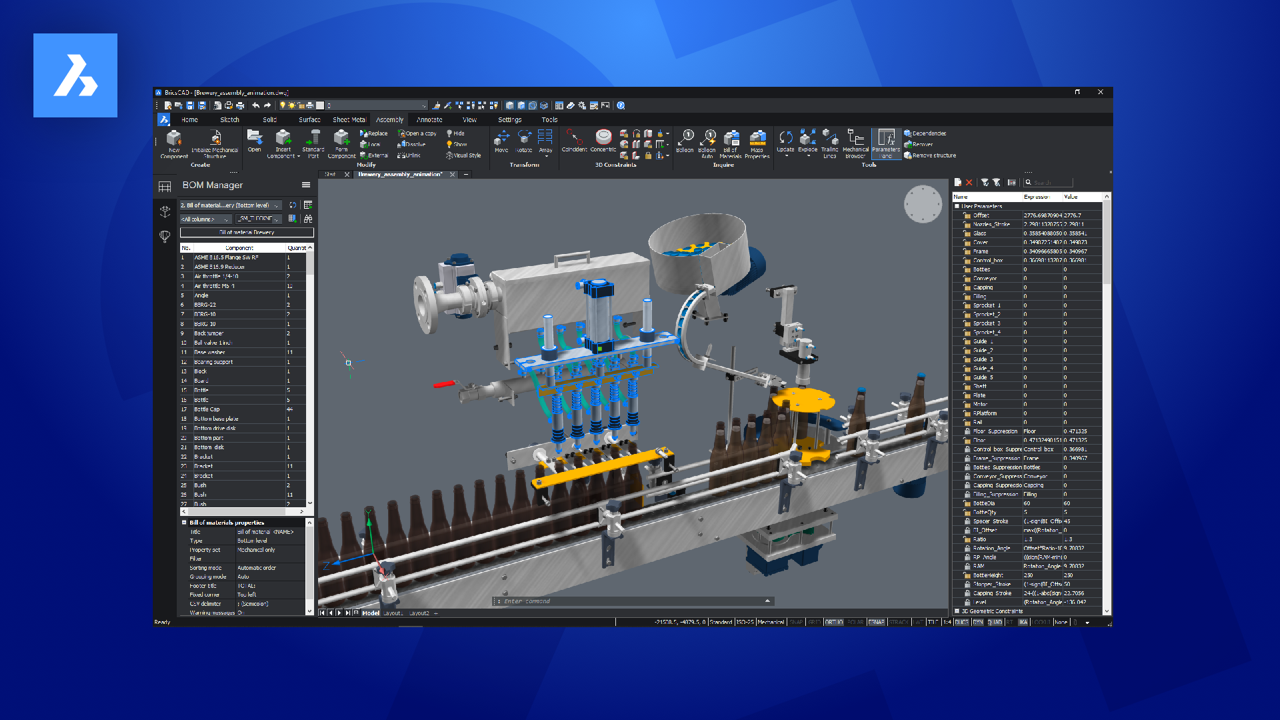Screen dimensions: 1280x720
Task: Click the Standard Part icon
Action: click(x=312, y=143)
